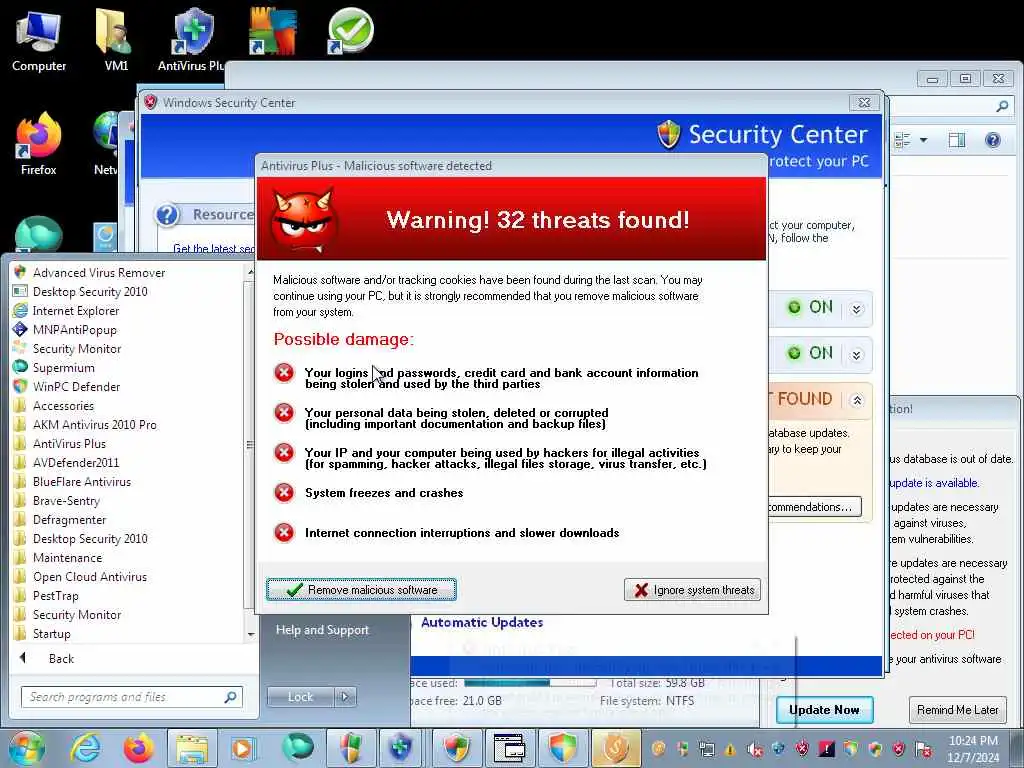Open the Firefox desktop shortcut
Image resolution: width=1024 pixels, height=768 pixels.
pos(39,144)
